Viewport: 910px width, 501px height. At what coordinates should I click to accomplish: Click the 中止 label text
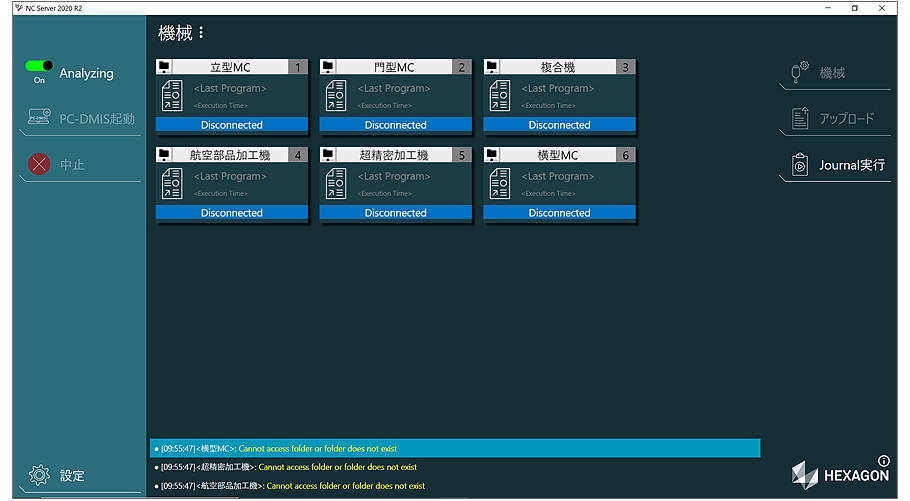[72, 165]
